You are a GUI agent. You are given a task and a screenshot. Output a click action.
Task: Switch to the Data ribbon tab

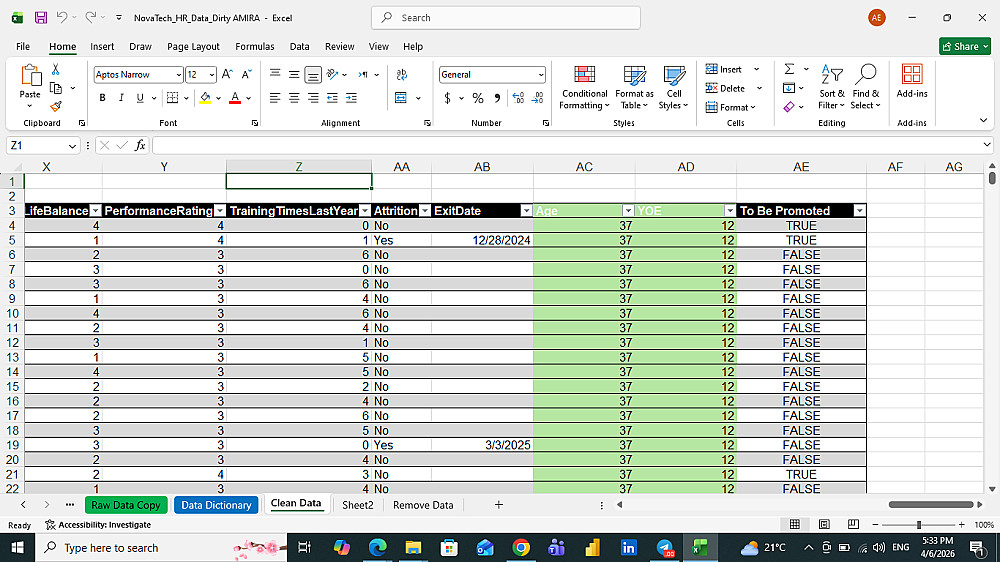[299, 47]
